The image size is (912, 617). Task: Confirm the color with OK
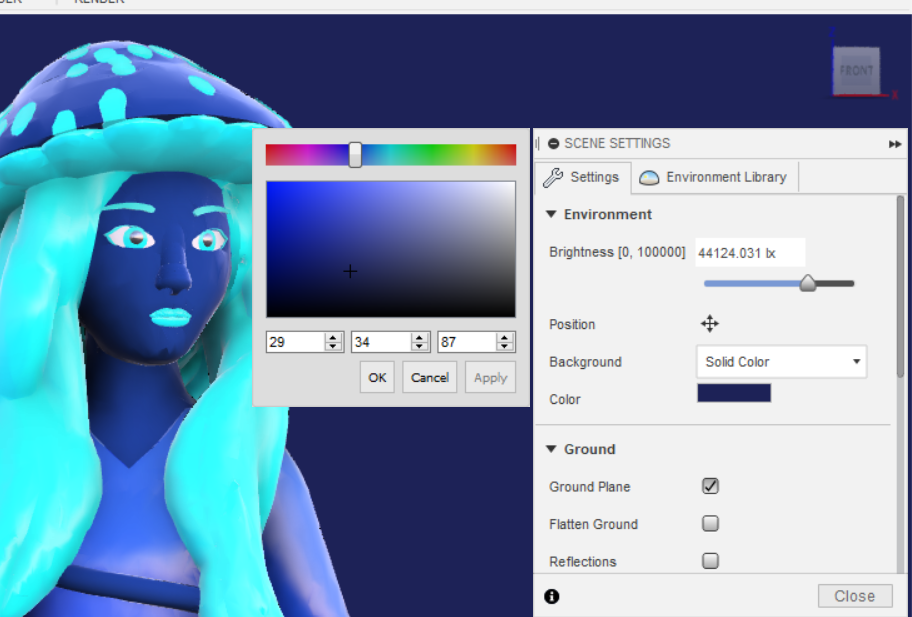377,377
